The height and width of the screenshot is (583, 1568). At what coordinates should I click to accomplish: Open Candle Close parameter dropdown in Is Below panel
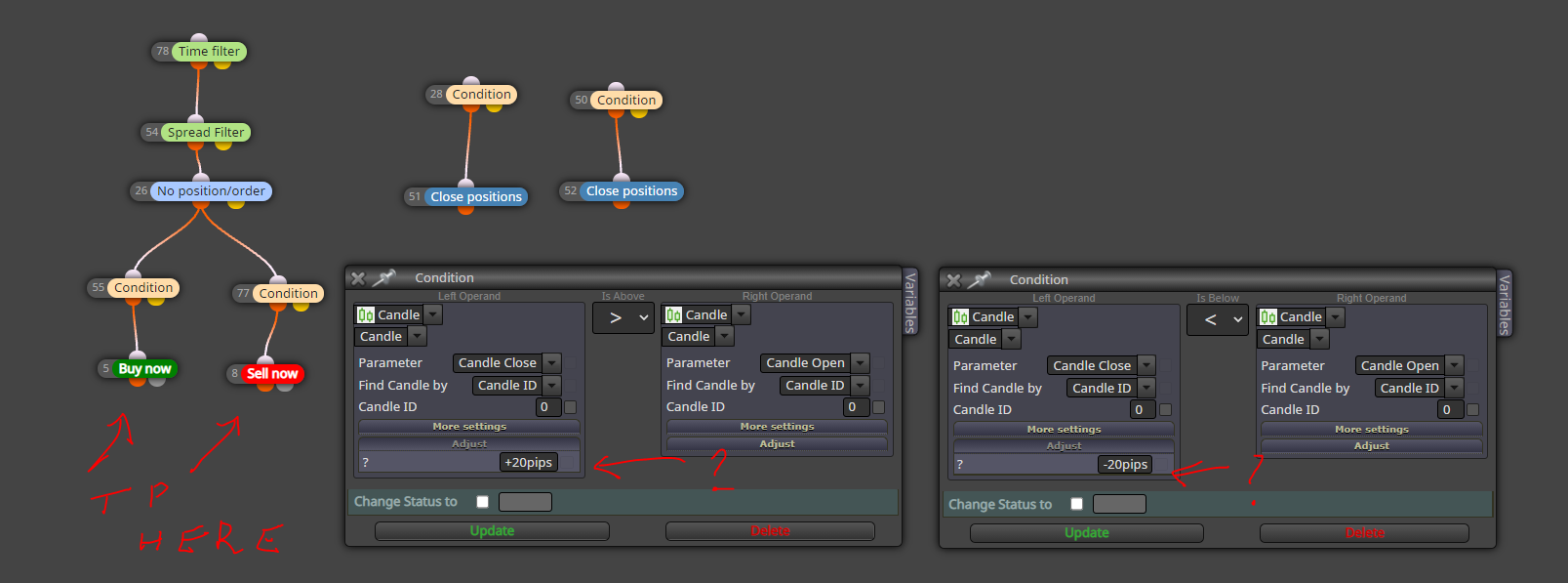click(1102, 365)
